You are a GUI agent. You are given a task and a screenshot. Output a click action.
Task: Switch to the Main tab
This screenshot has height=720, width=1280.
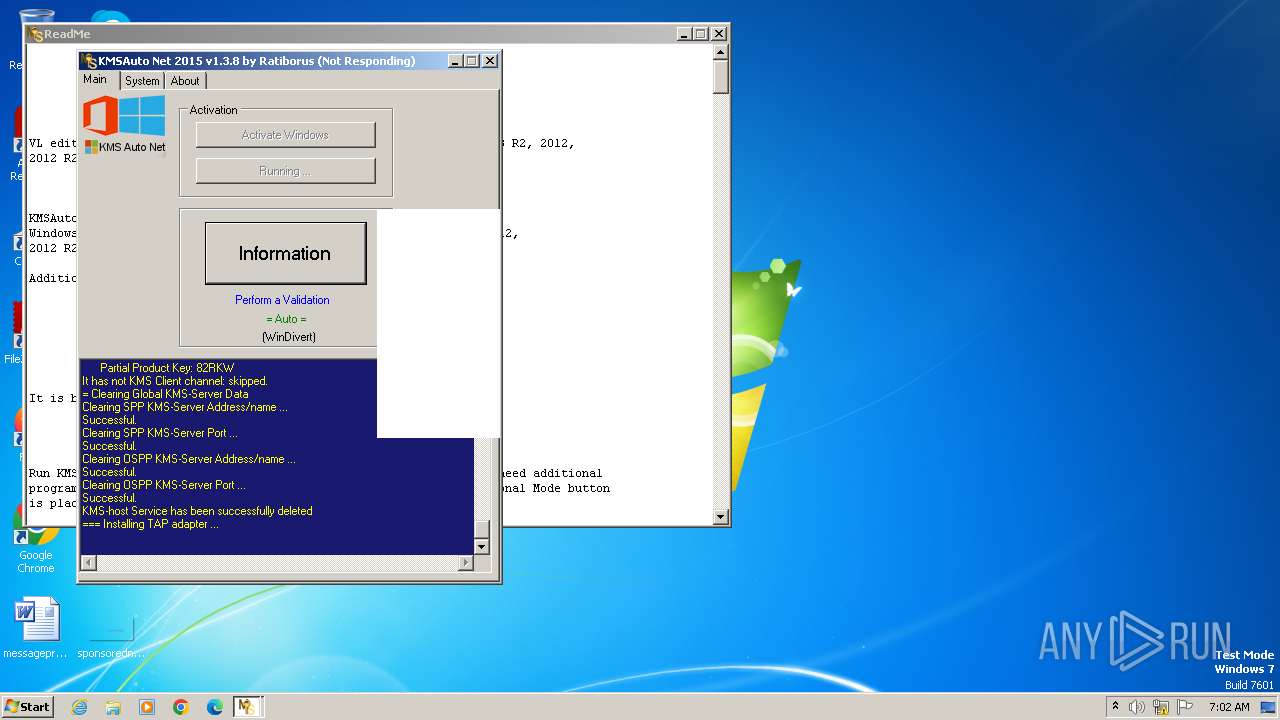pos(95,80)
